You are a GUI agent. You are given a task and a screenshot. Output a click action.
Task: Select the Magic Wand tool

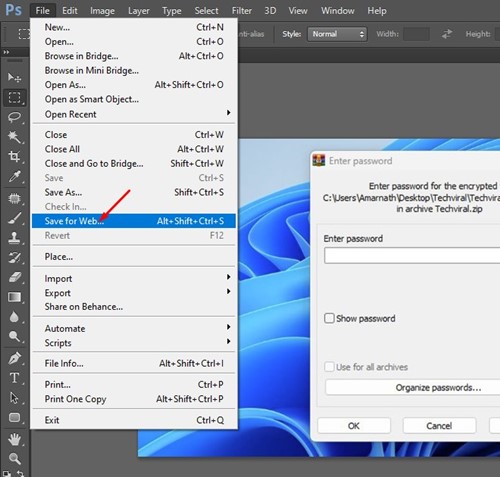click(x=14, y=137)
